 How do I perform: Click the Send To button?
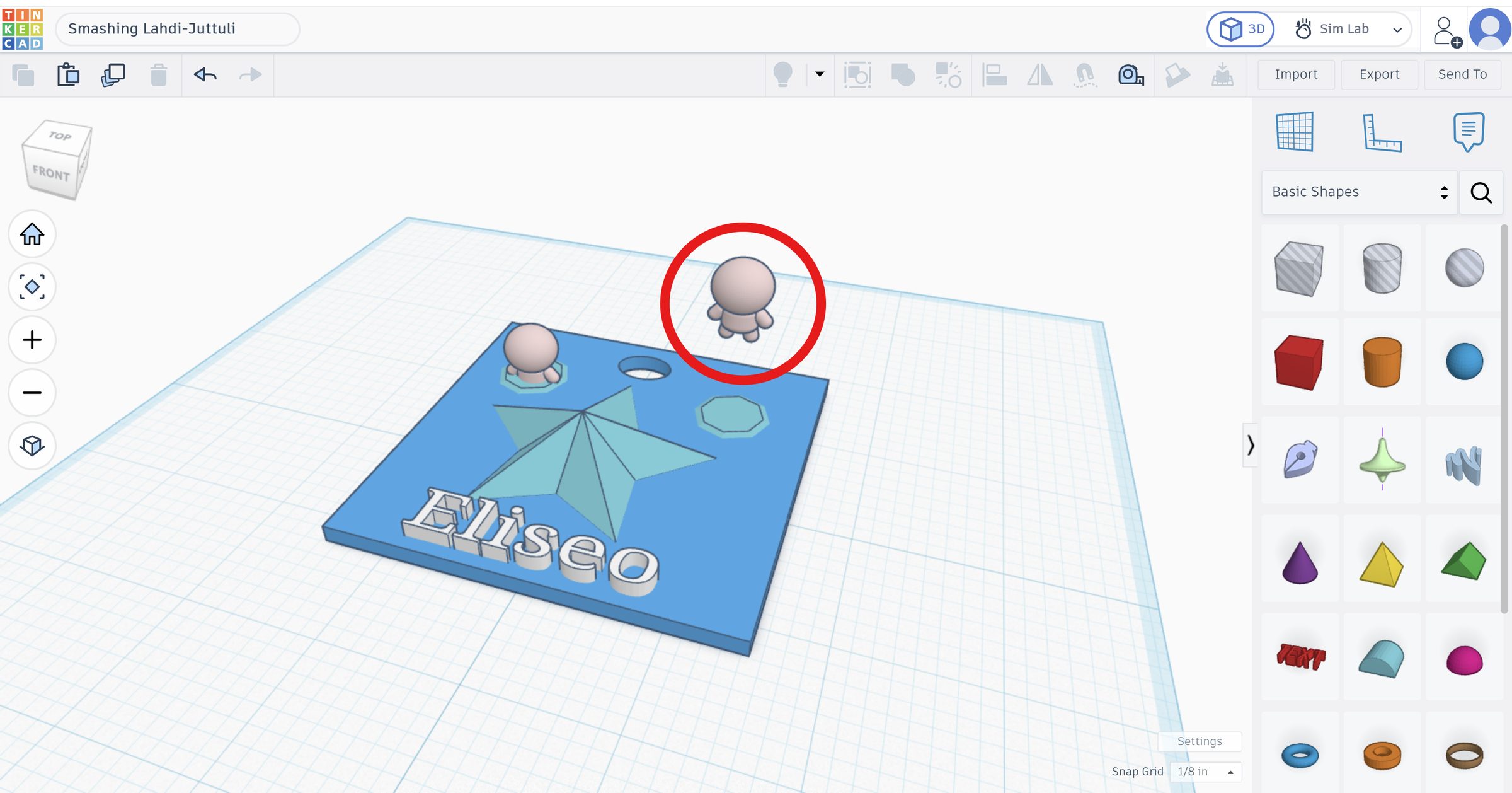pos(1462,74)
